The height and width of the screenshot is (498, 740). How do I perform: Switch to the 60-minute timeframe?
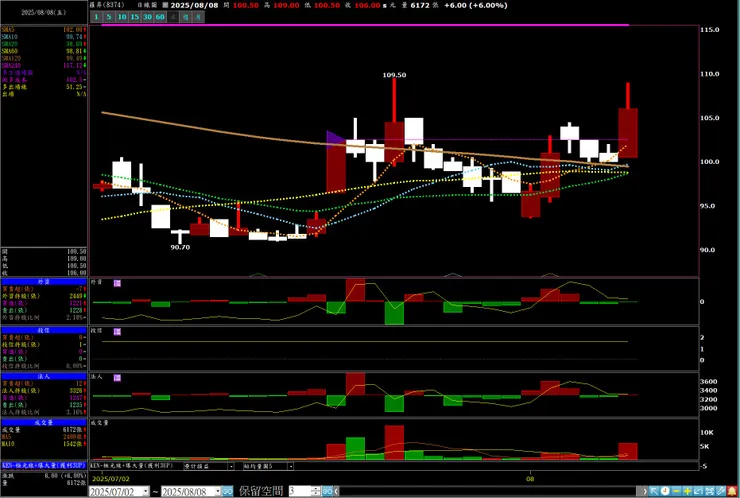point(160,17)
